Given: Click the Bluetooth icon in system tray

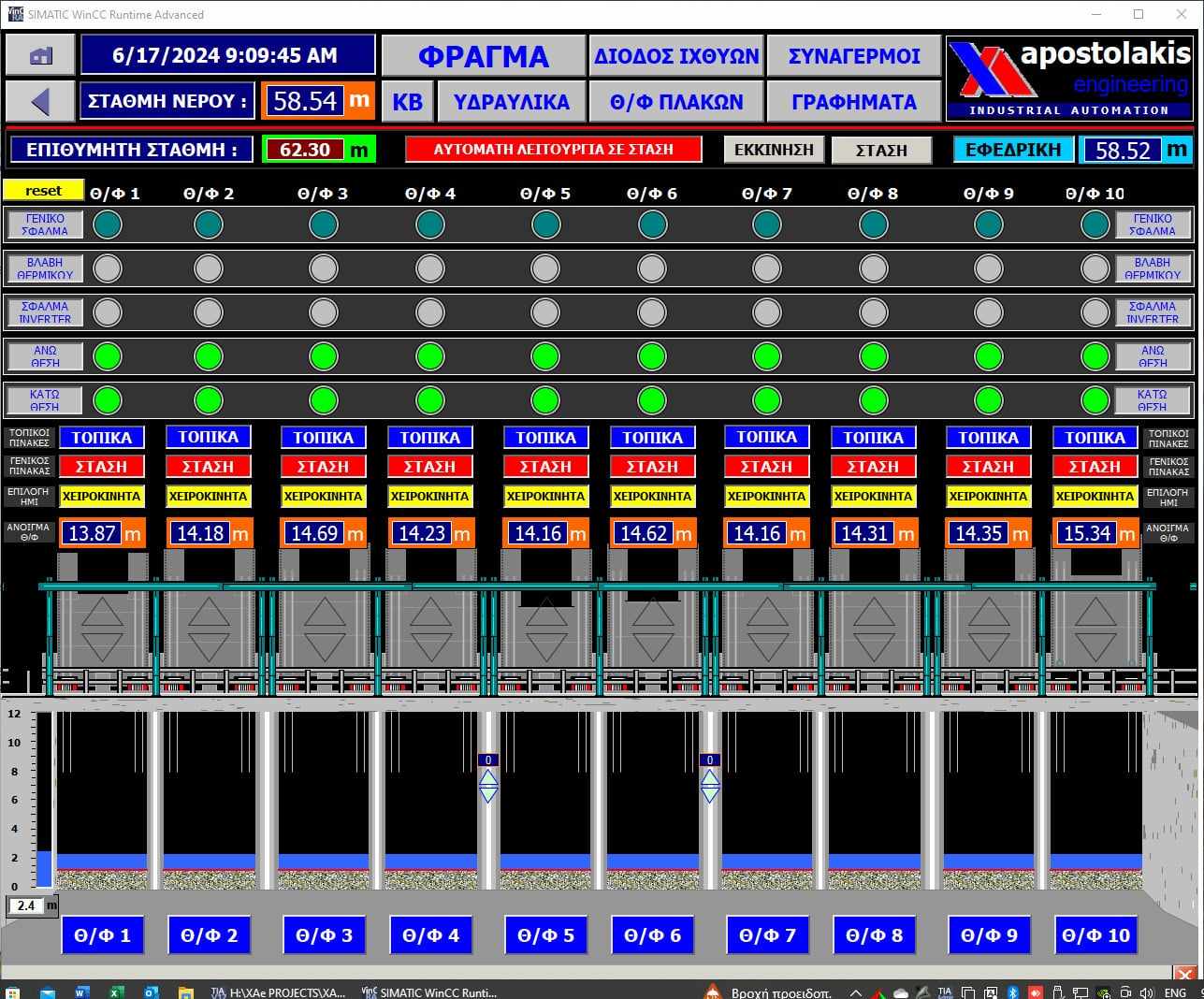Looking at the screenshot, I should [x=1013, y=992].
